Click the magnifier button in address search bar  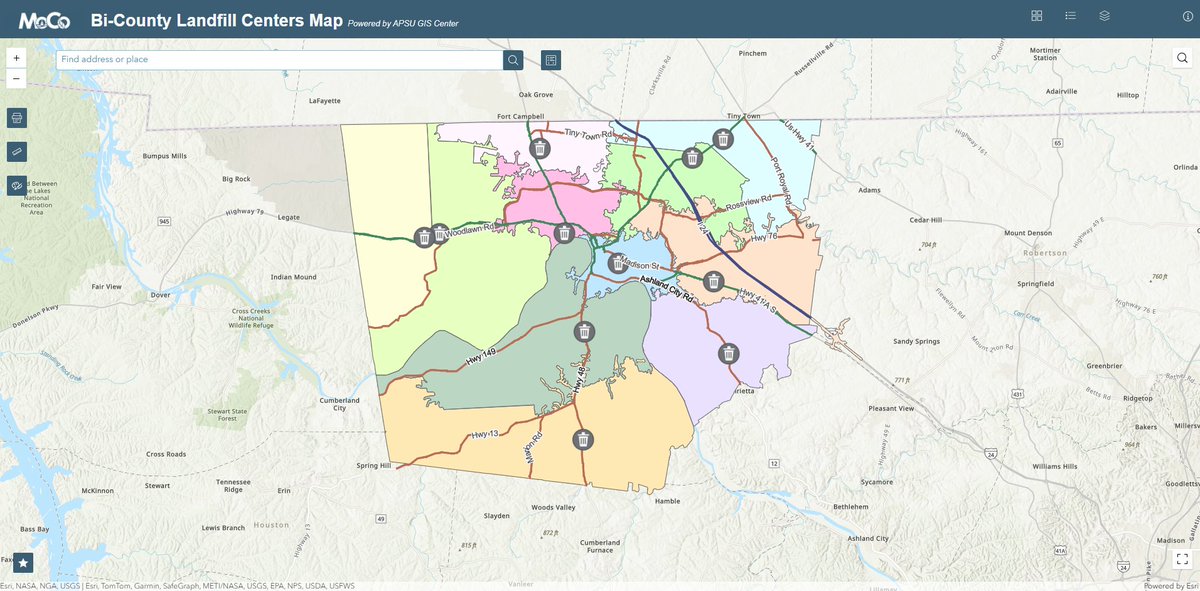click(513, 60)
